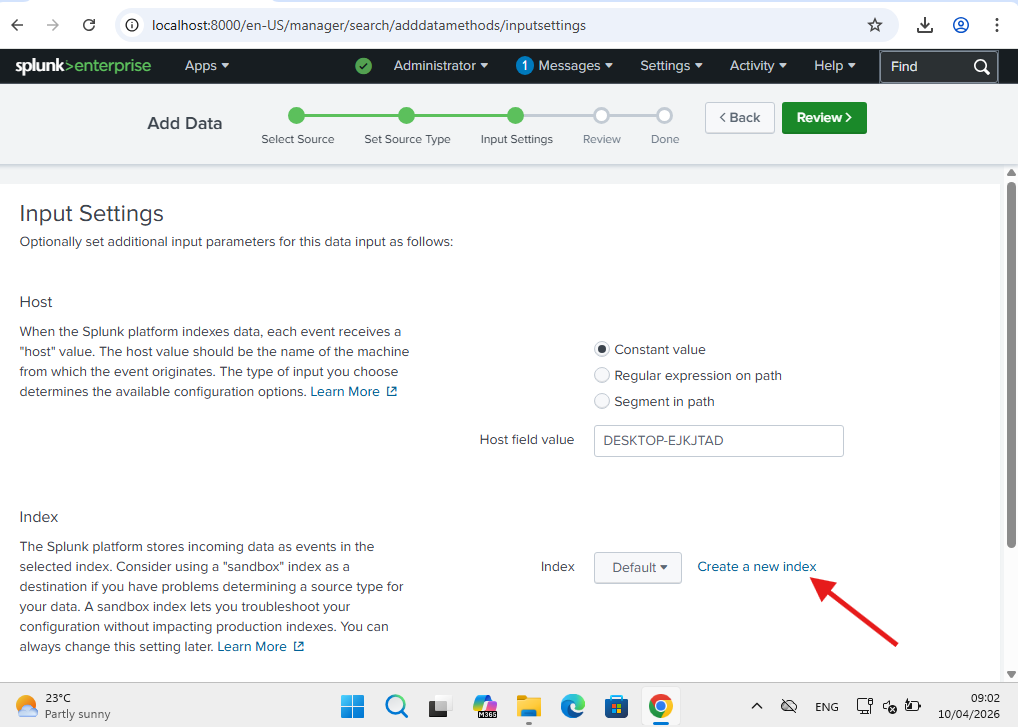Click the scrollbar up arrow

pyautogui.click(x=1011, y=173)
